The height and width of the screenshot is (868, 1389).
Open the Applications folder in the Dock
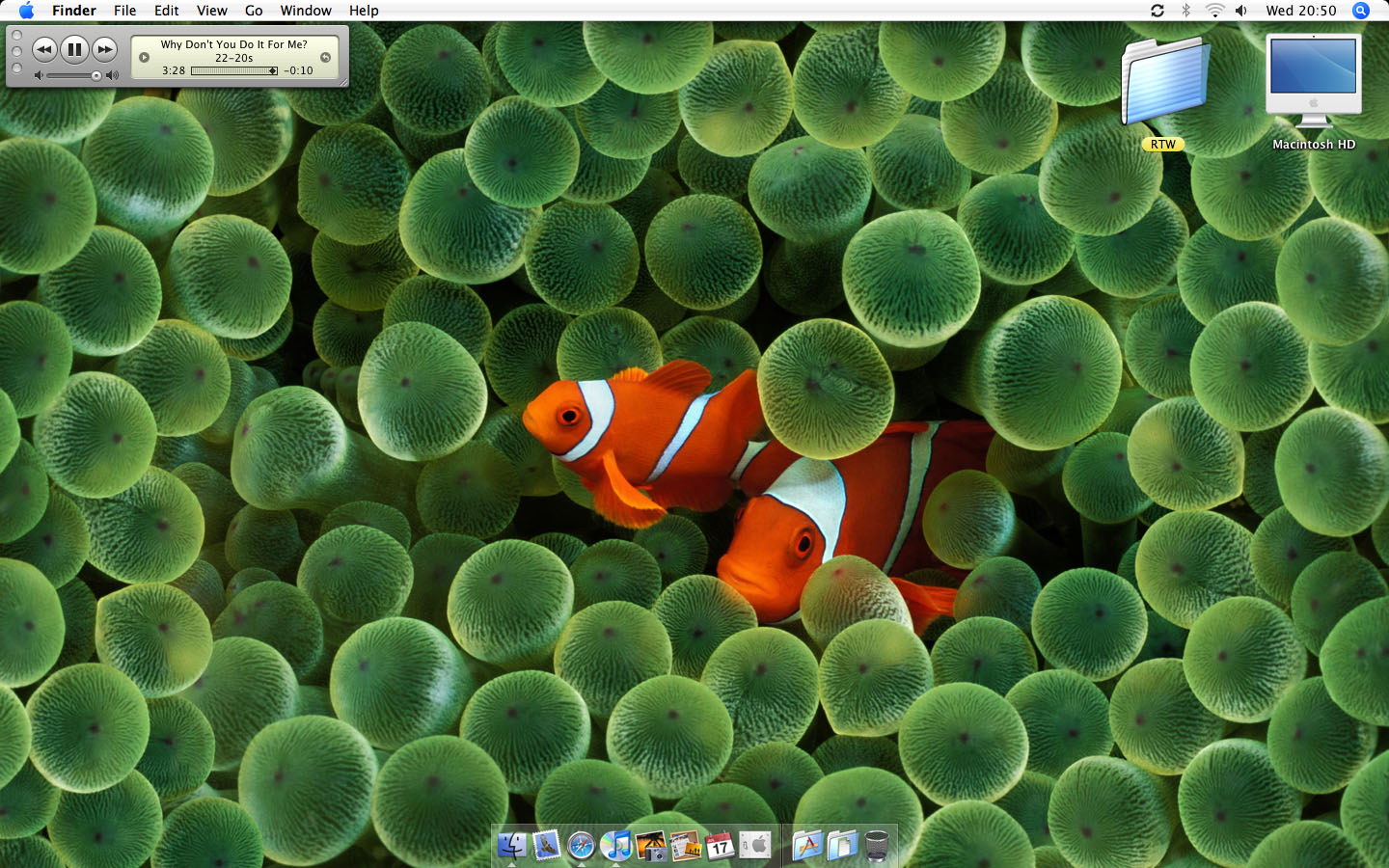[807, 846]
